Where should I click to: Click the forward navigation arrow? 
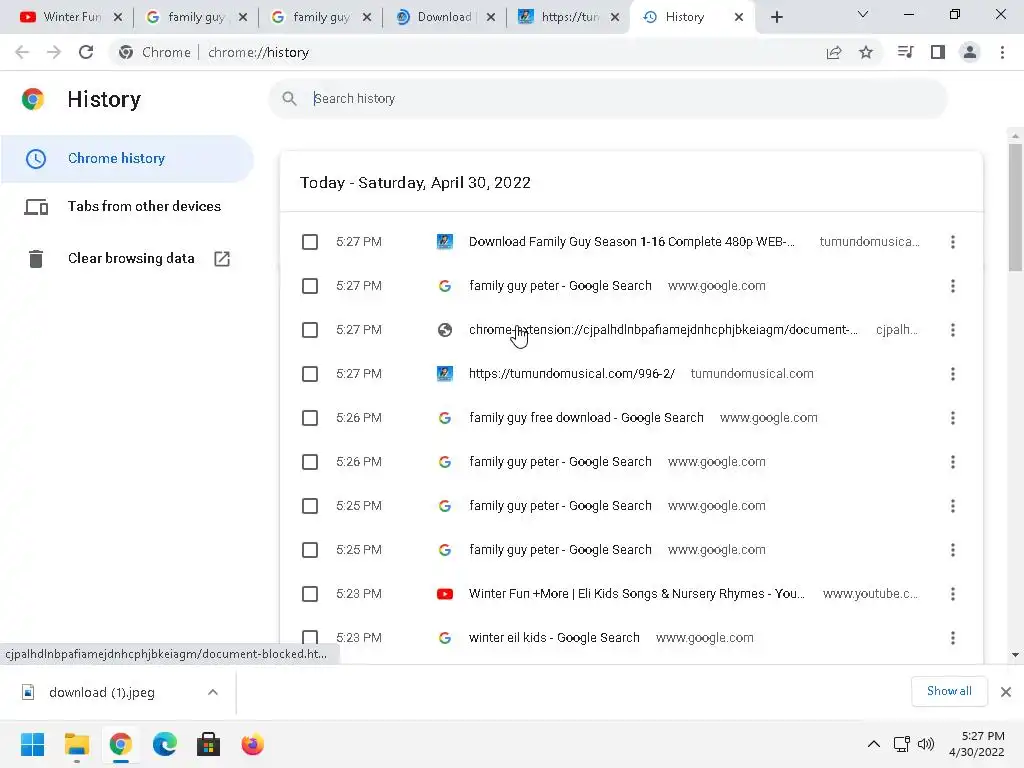click(x=54, y=52)
